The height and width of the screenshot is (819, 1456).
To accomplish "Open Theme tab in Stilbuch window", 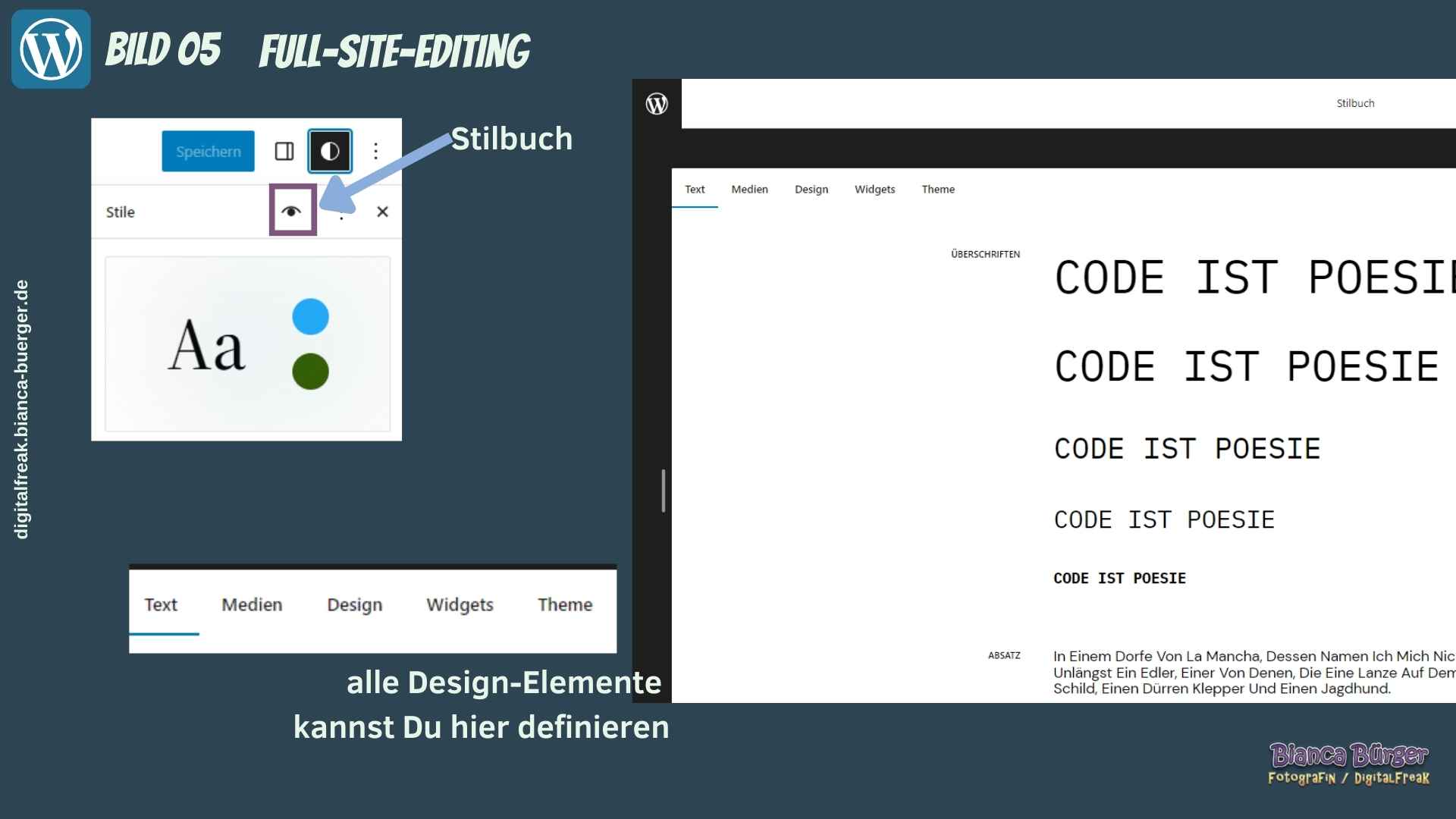I will 938,190.
